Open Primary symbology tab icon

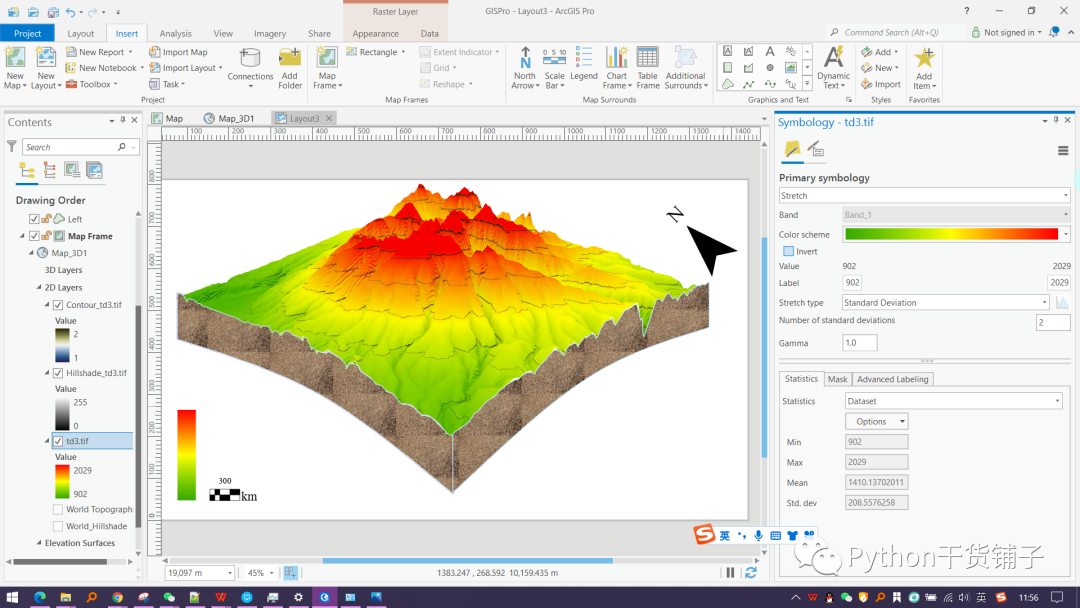coord(792,149)
